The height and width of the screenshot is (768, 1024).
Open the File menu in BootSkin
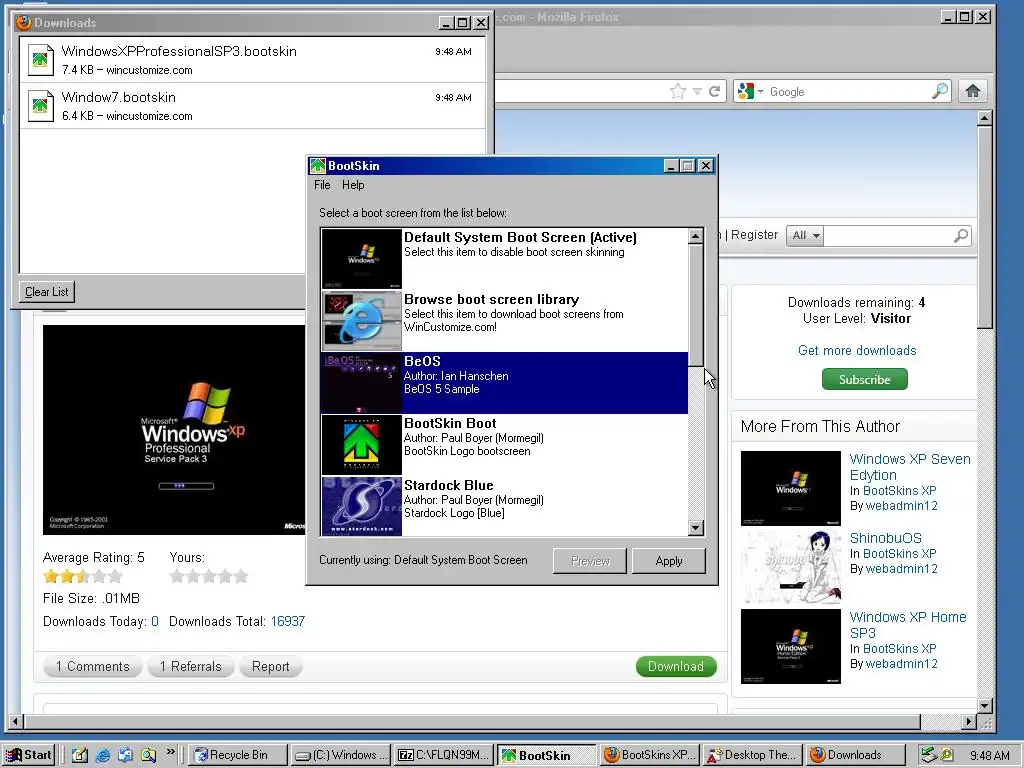coord(322,185)
